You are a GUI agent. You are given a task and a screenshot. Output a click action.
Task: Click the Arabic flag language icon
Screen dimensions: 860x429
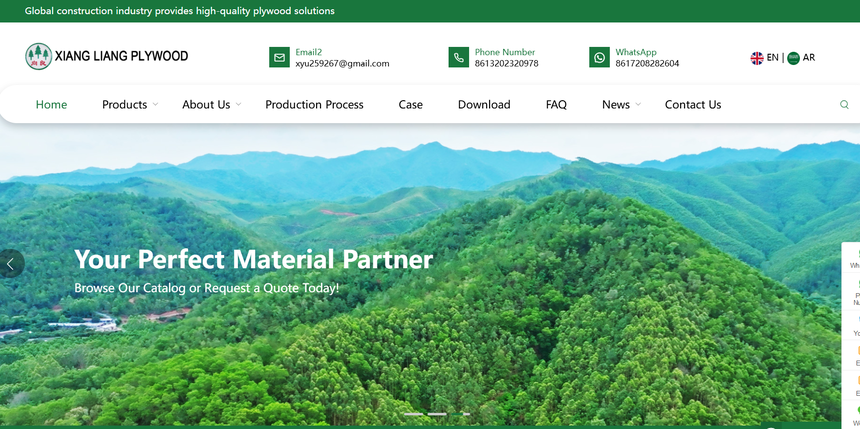tap(793, 58)
